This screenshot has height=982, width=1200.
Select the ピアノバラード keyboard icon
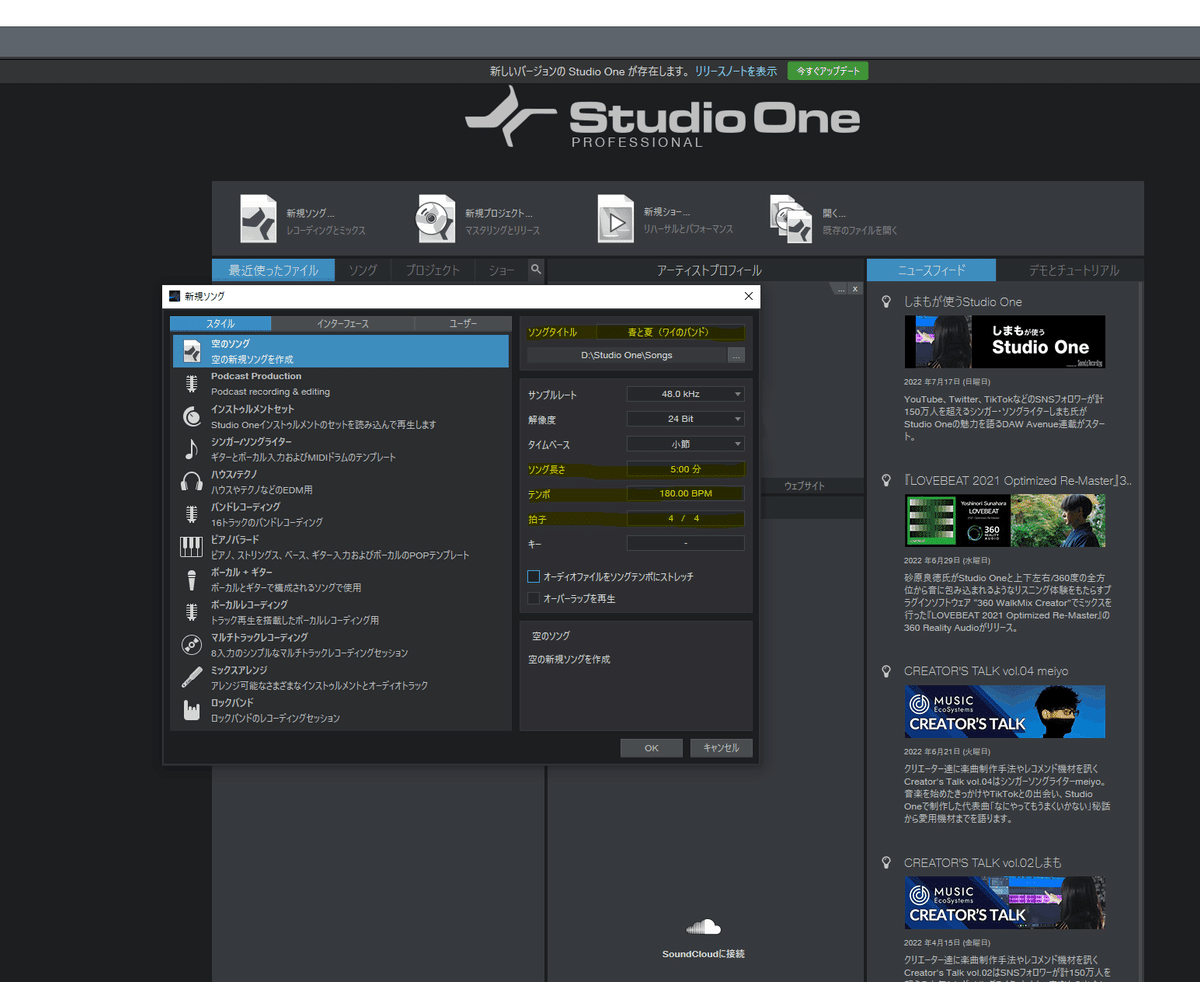point(192,547)
